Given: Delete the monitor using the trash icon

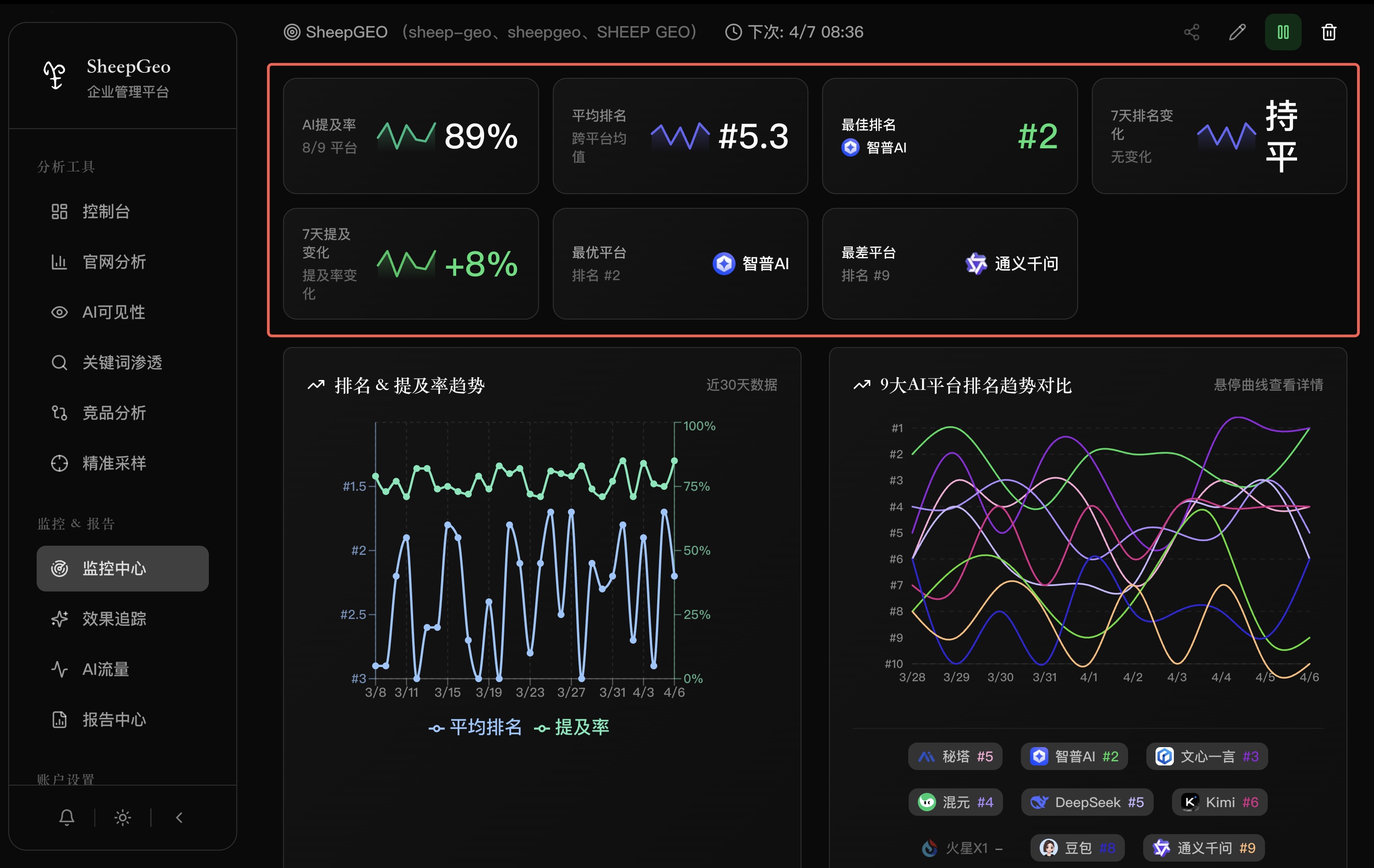Looking at the screenshot, I should [1329, 32].
